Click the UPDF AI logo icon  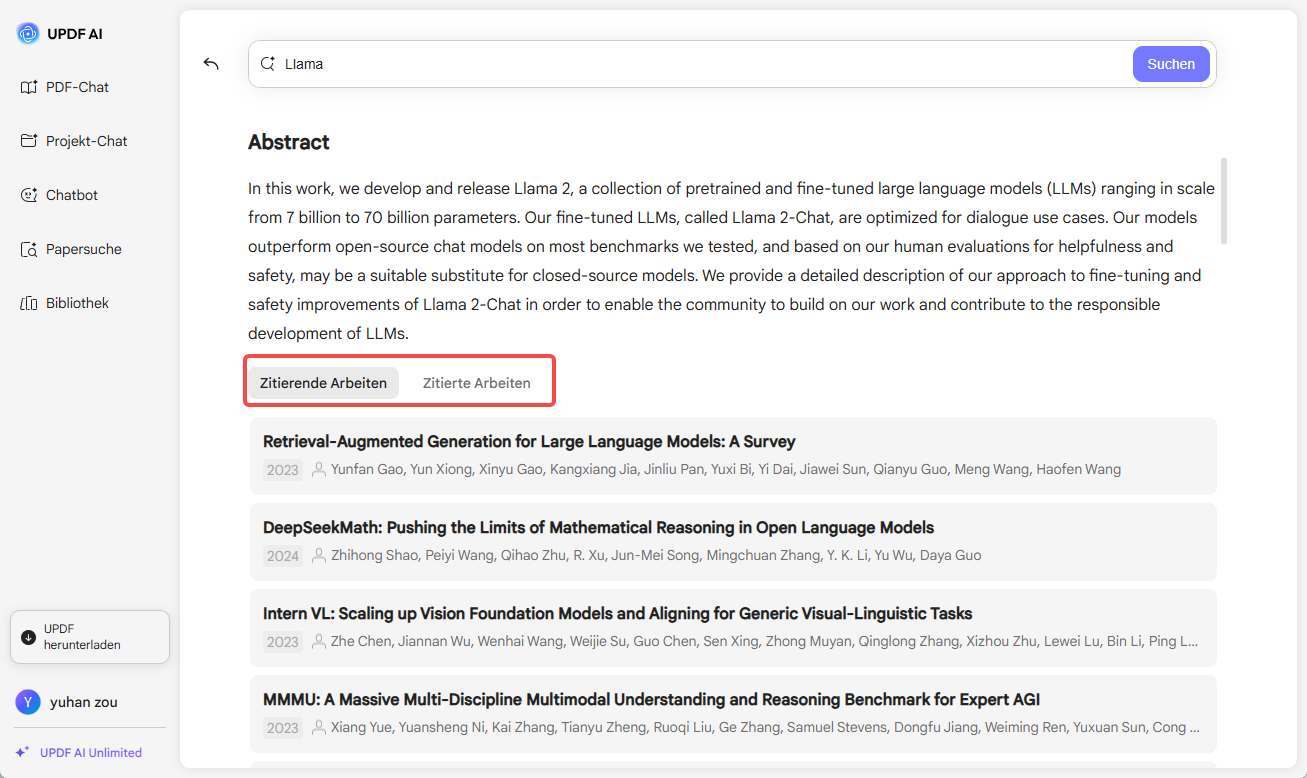[x=28, y=33]
